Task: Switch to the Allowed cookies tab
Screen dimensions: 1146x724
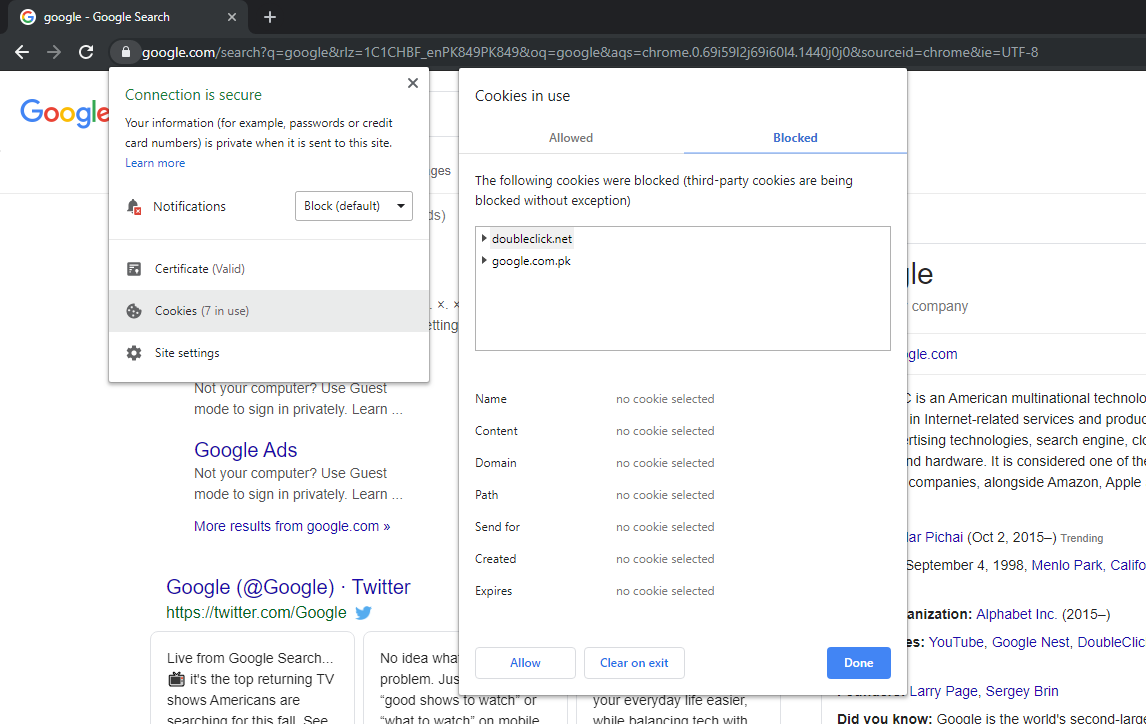Action: click(571, 137)
